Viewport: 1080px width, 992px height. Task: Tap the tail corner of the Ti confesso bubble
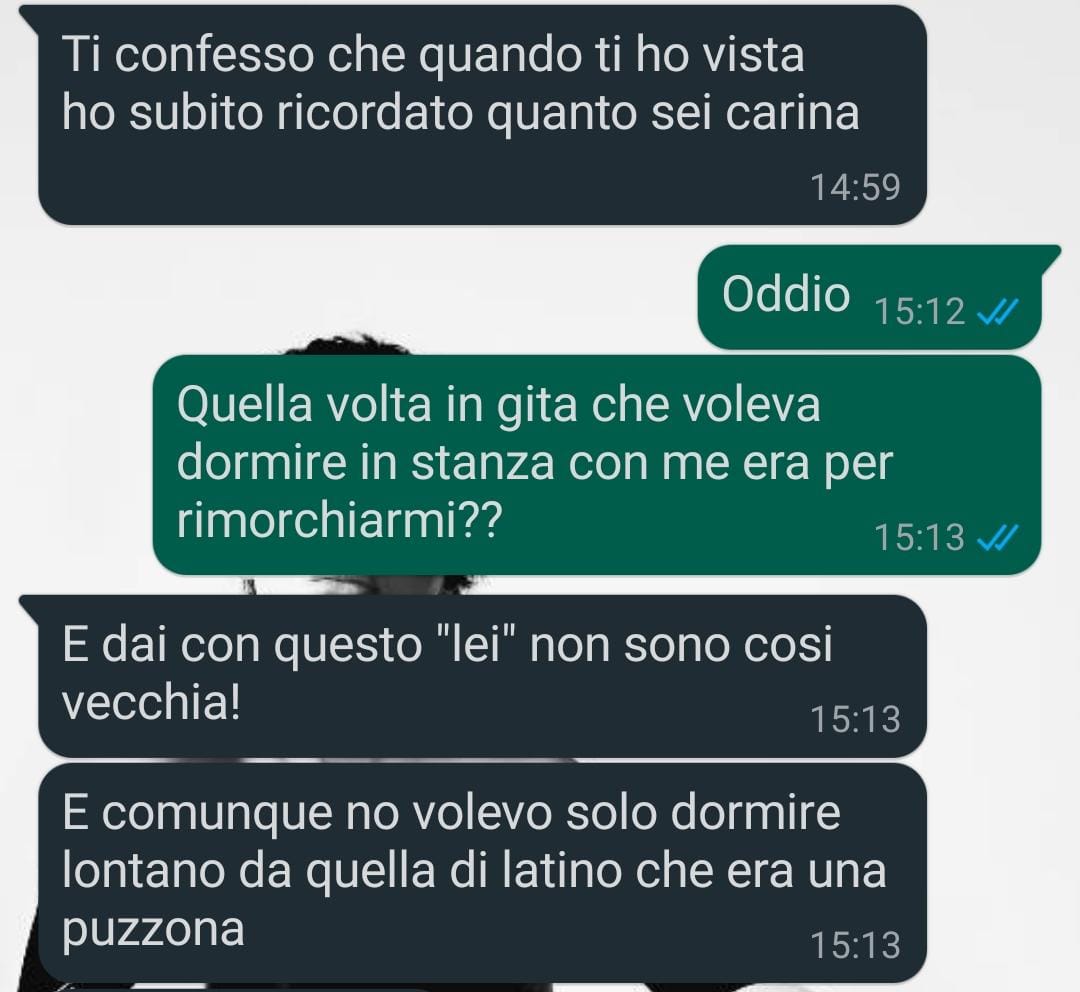click(x=30, y=17)
